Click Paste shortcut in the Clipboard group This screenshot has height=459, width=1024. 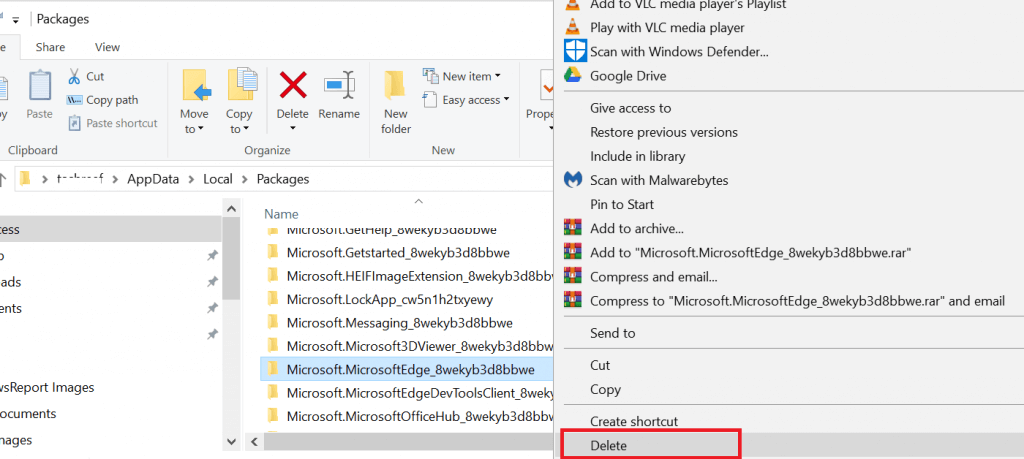coord(112,123)
